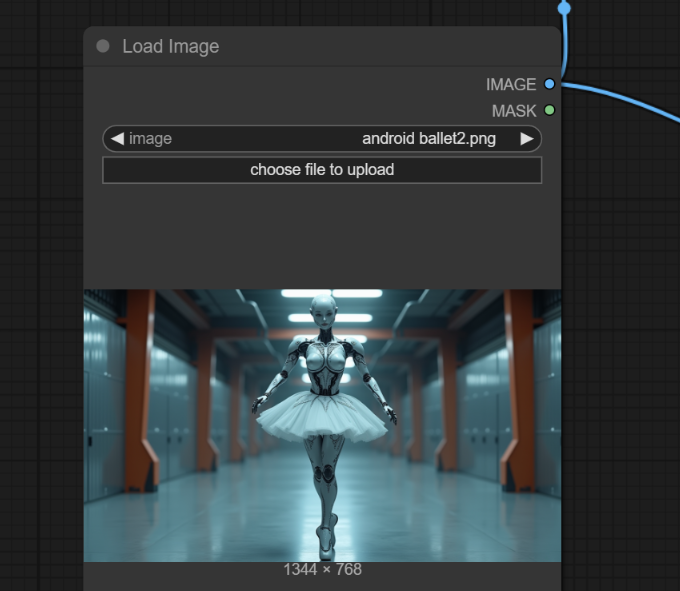Click the MASK output label
This screenshot has height=591, width=680.
pyautogui.click(x=514, y=111)
